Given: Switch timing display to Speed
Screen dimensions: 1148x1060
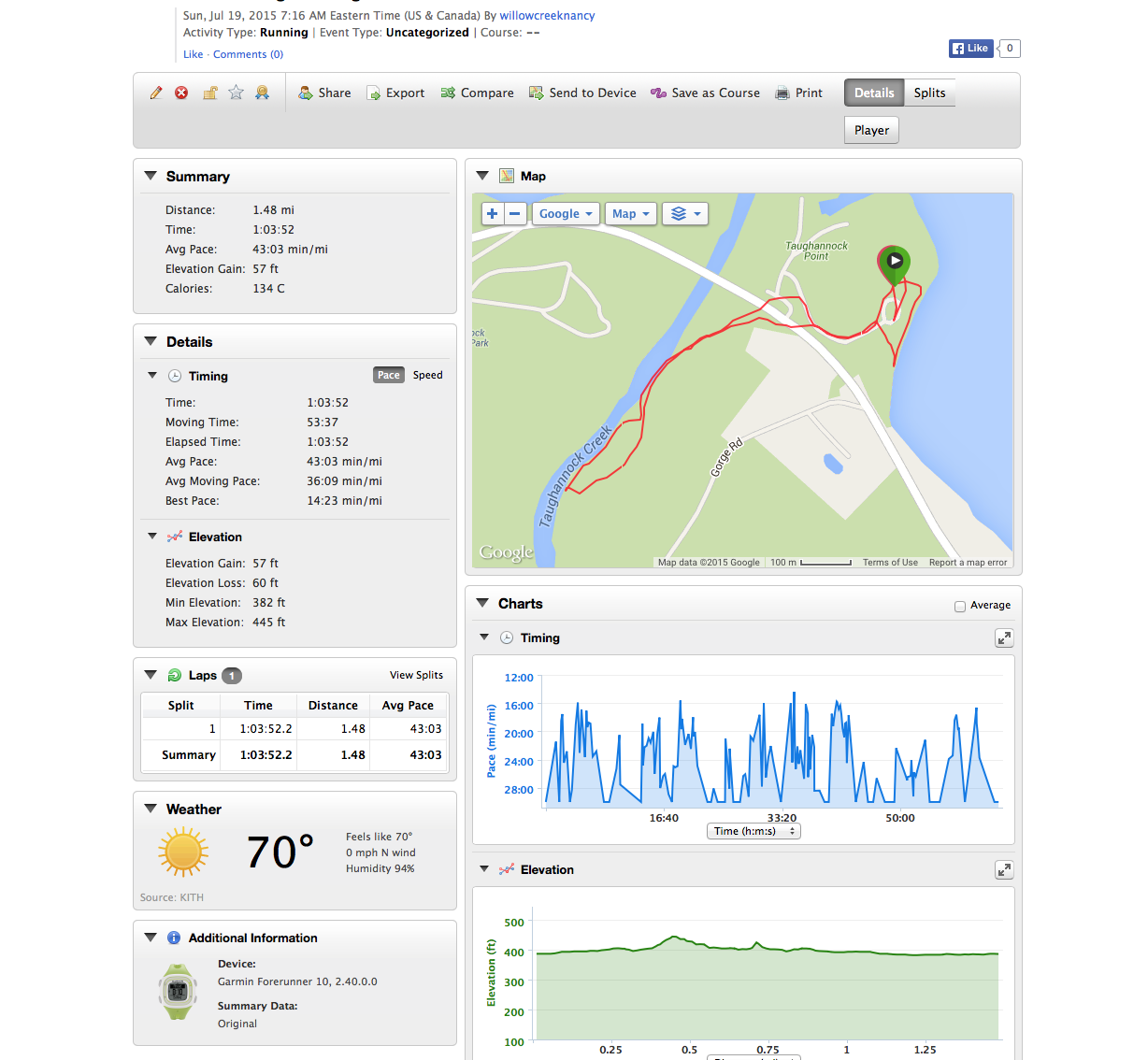Looking at the screenshot, I should pyautogui.click(x=428, y=376).
